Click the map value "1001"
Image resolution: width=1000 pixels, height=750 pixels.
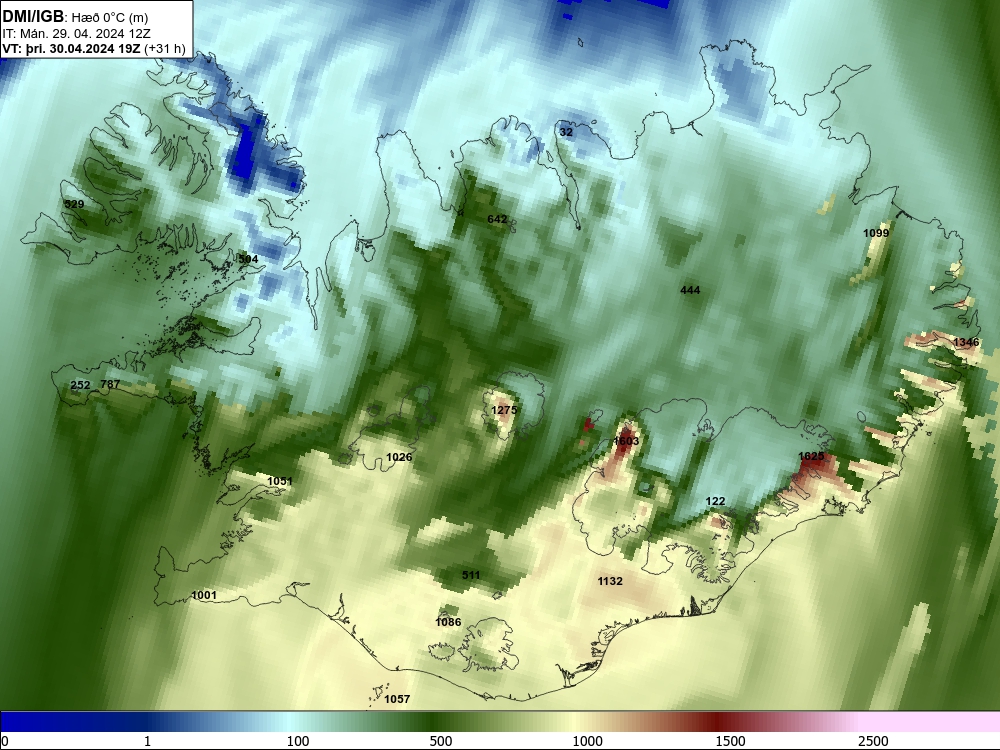pos(204,595)
